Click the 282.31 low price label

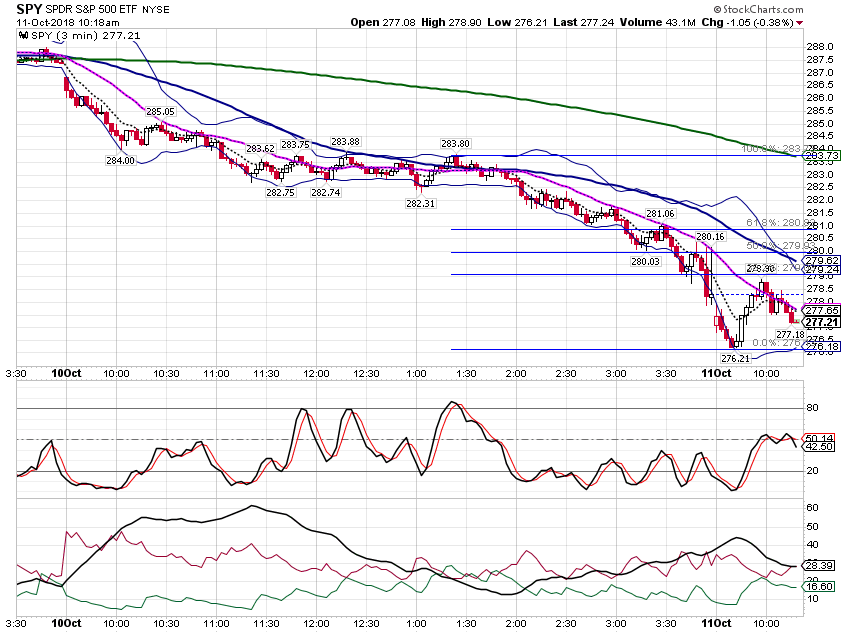(421, 204)
